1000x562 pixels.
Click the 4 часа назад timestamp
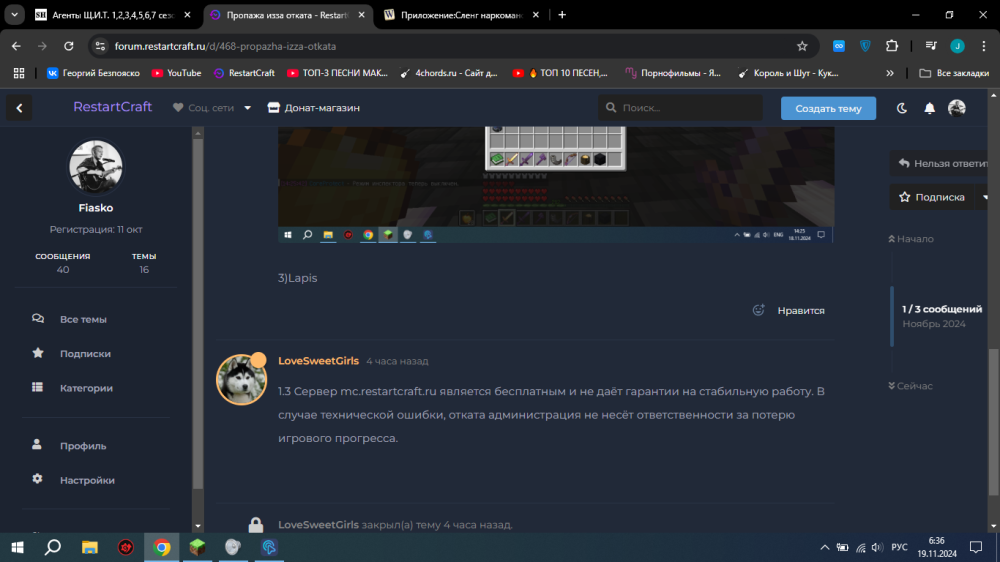point(397,361)
